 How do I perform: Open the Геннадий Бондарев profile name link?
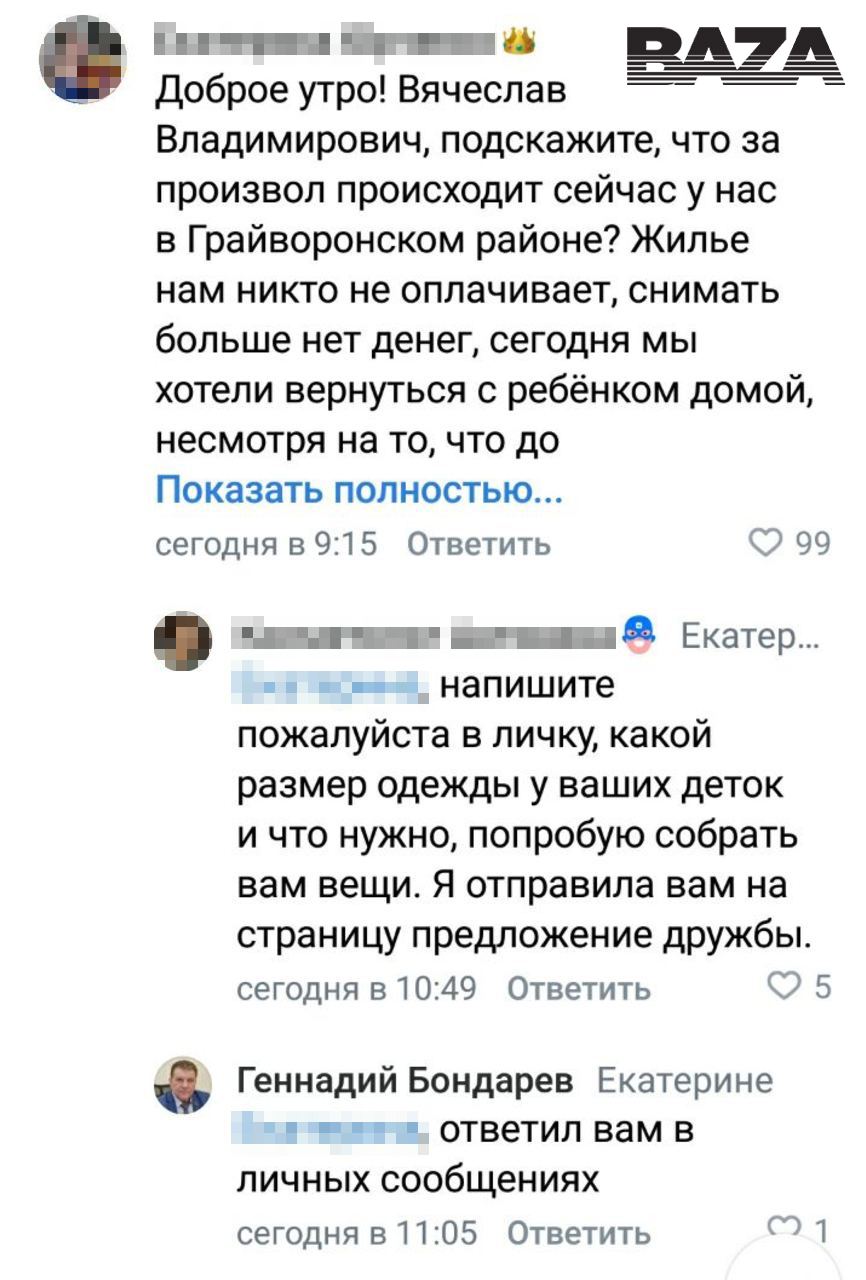[405, 1081]
